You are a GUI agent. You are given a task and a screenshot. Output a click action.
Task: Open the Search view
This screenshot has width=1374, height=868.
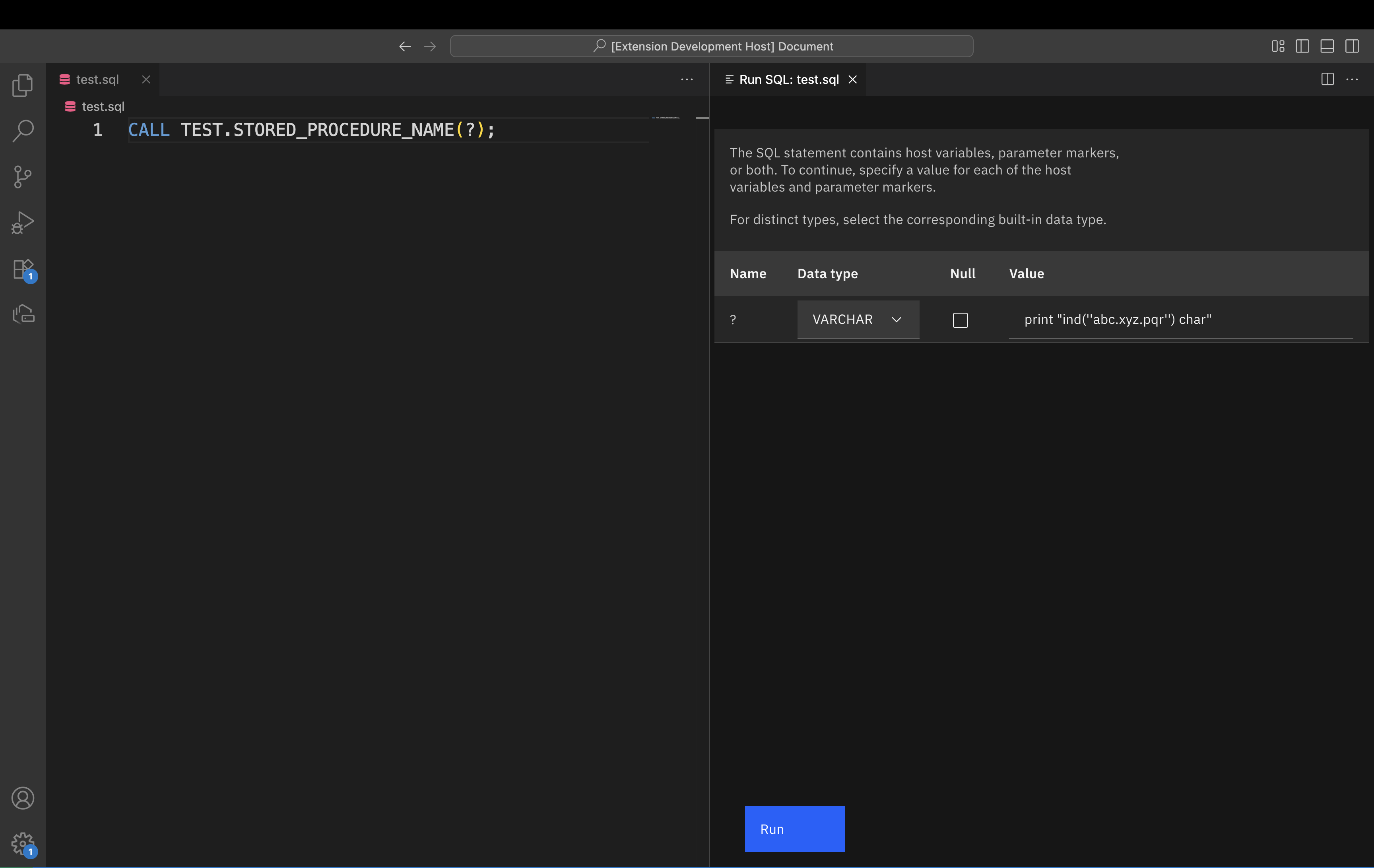(23, 131)
